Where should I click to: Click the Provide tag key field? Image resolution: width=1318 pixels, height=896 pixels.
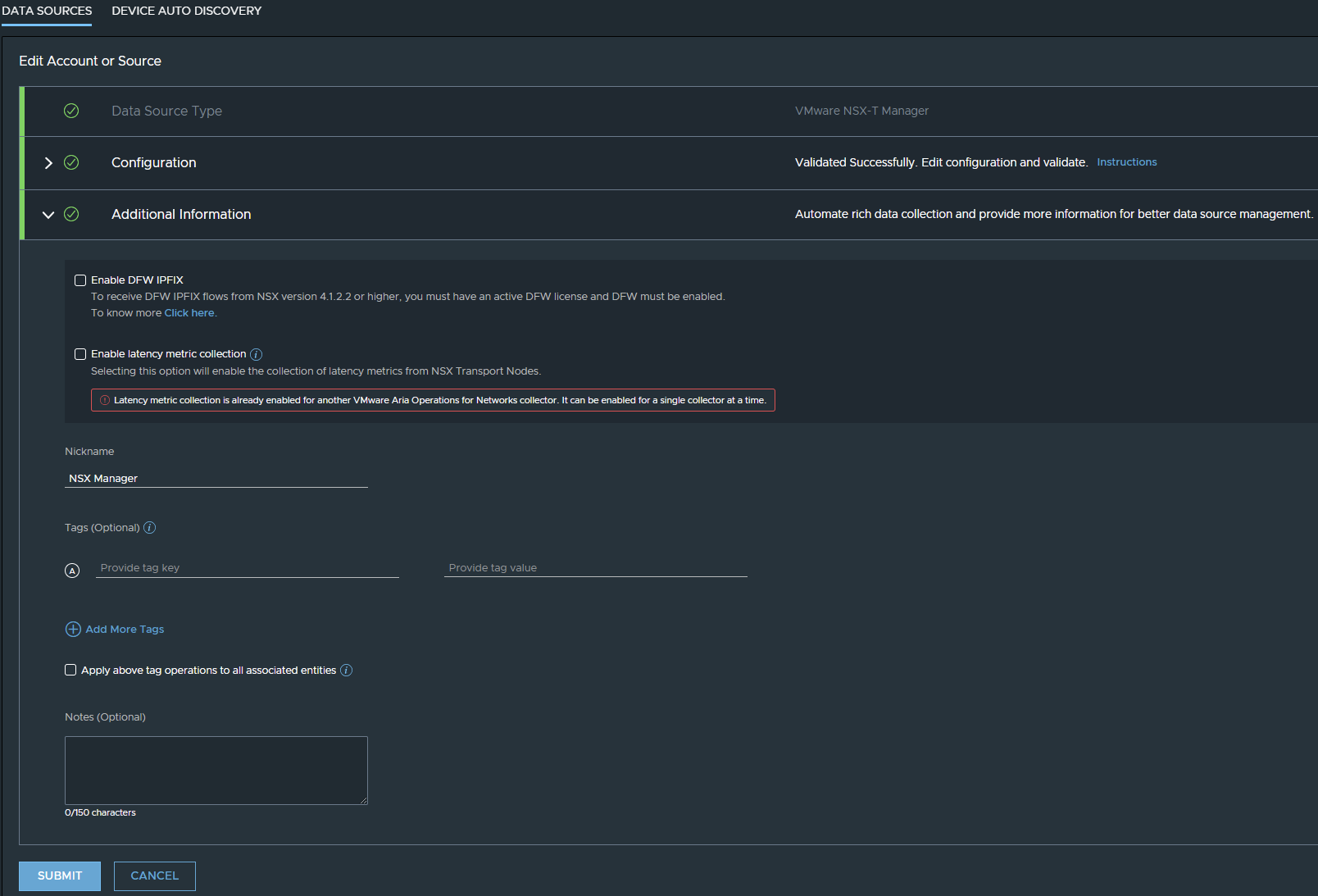[247, 568]
